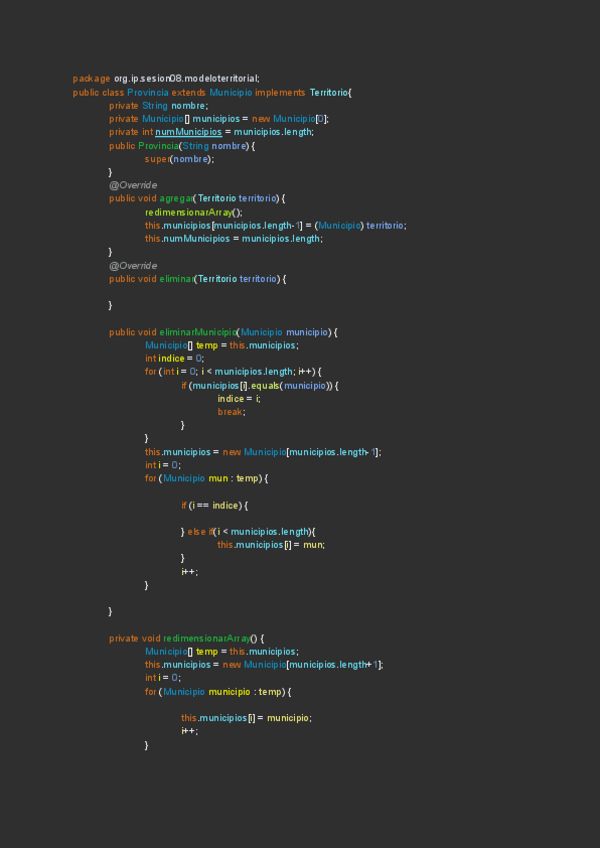Click the 'this.municipios[i] = municipio;' assignment
The width and height of the screenshot is (600, 848).
point(246,718)
